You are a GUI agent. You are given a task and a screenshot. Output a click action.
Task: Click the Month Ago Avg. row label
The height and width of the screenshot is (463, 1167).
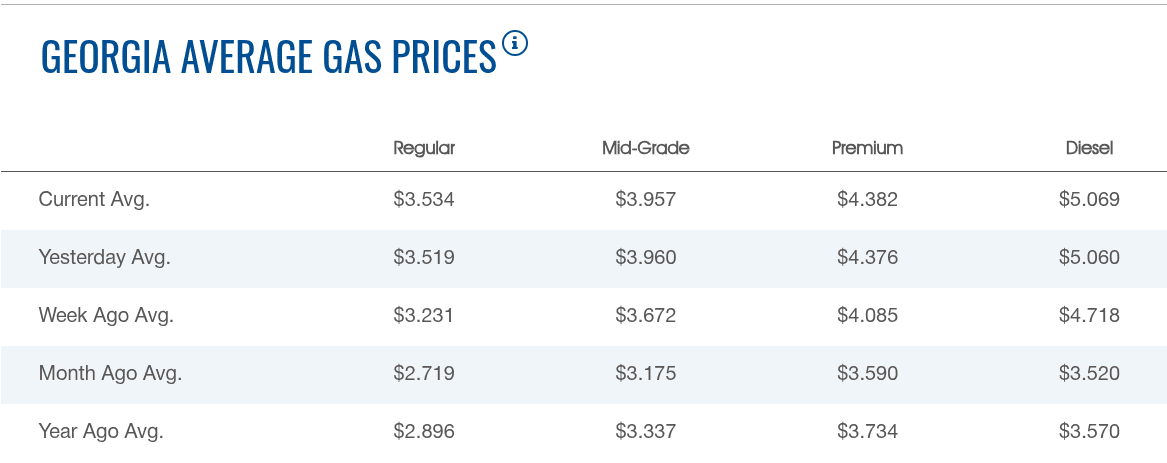tap(110, 374)
